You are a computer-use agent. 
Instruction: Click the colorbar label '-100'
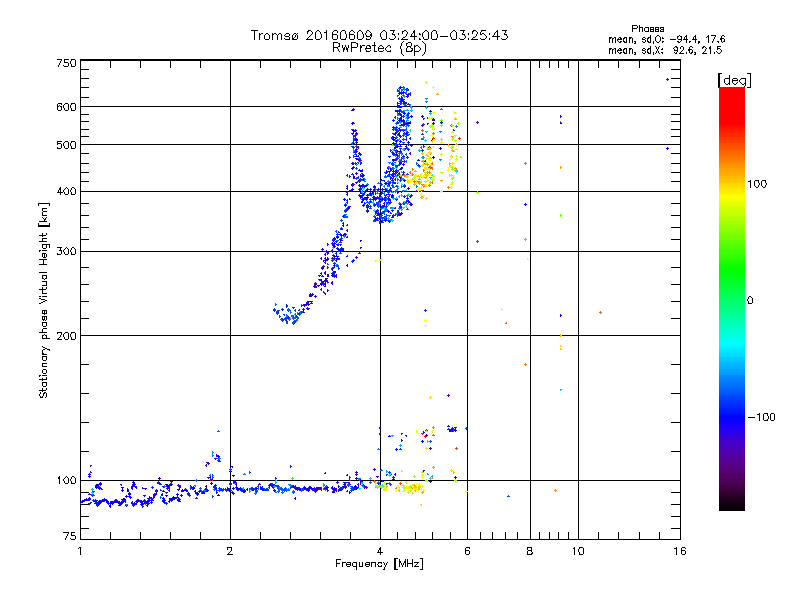[762, 417]
